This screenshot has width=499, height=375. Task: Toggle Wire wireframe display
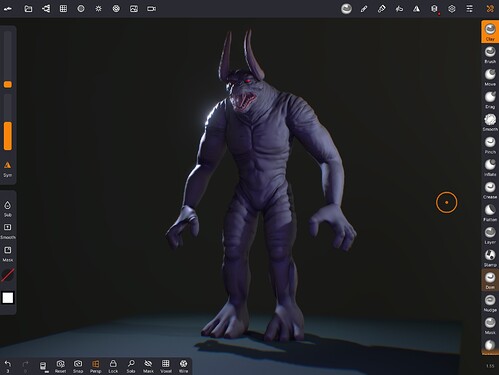point(183,366)
